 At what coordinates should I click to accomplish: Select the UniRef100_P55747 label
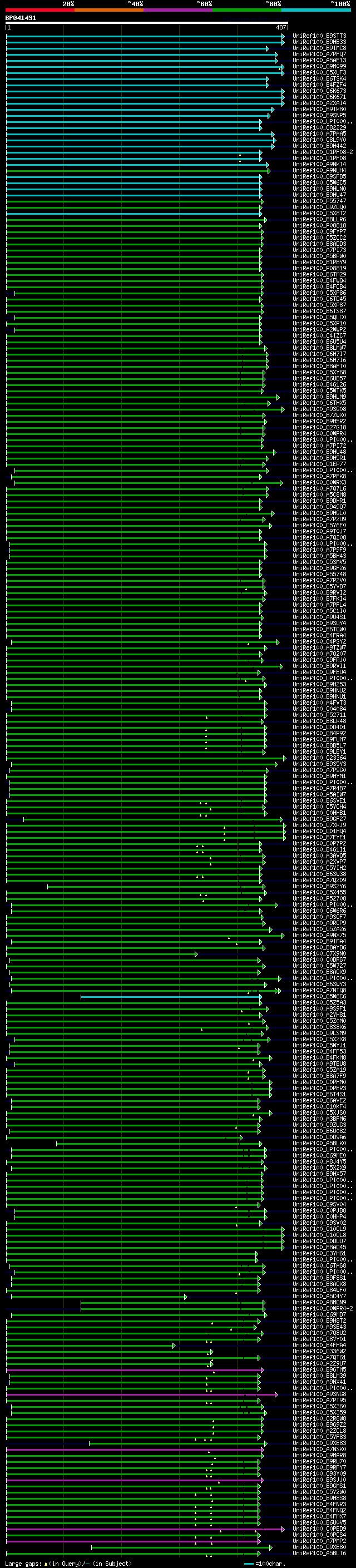(319, 201)
